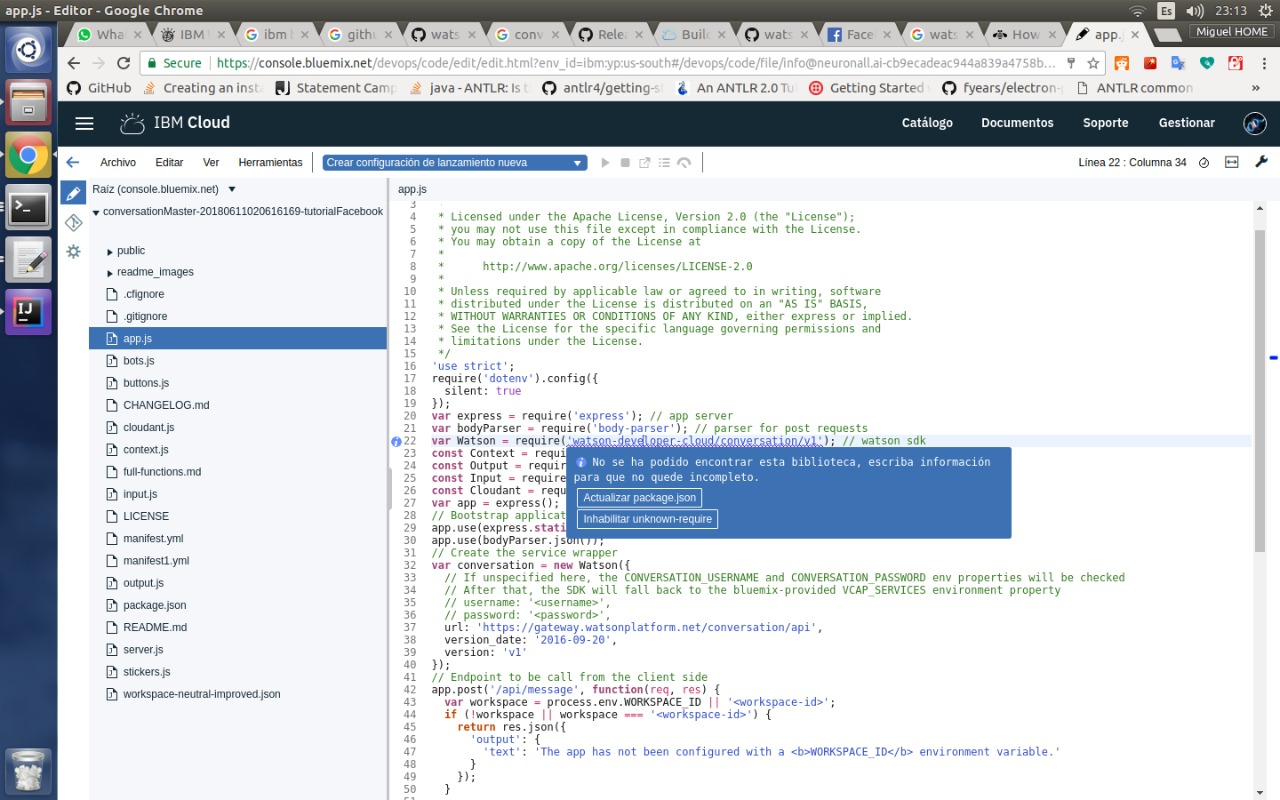The width and height of the screenshot is (1280, 800).
Task: Toggle the split editor width icon
Action: [1232, 162]
